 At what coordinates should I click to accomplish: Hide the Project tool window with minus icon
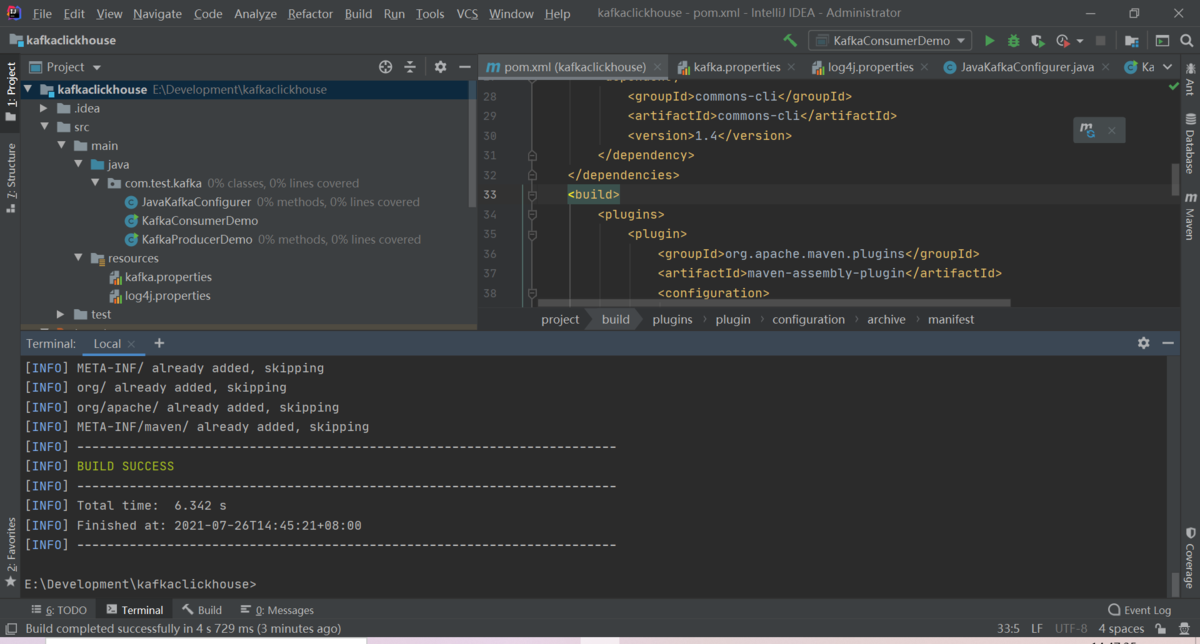coord(465,67)
